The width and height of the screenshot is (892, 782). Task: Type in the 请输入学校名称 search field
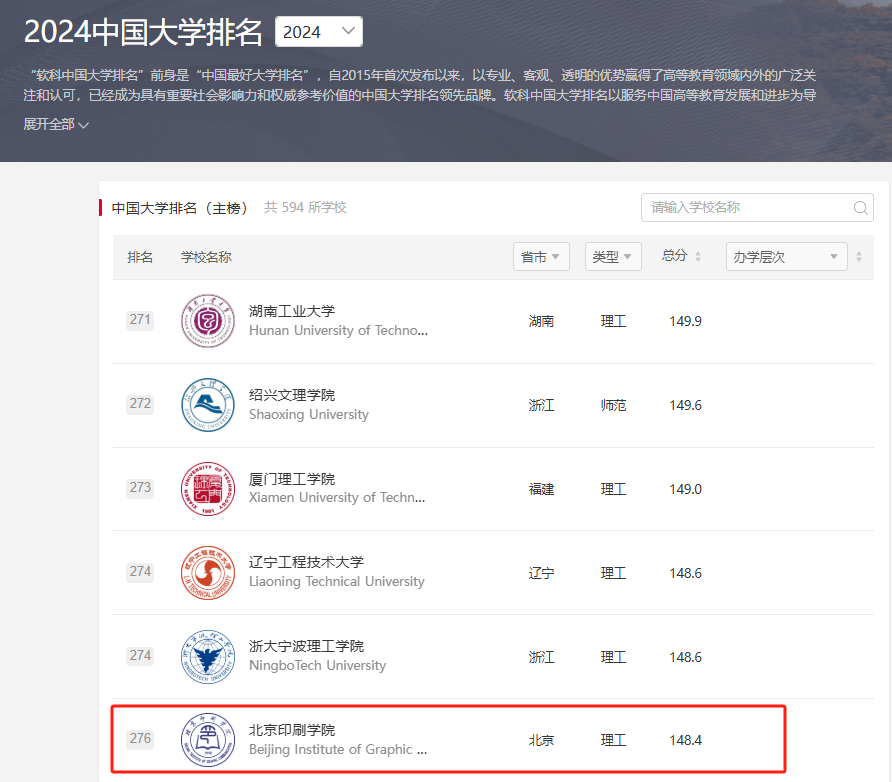[745, 208]
